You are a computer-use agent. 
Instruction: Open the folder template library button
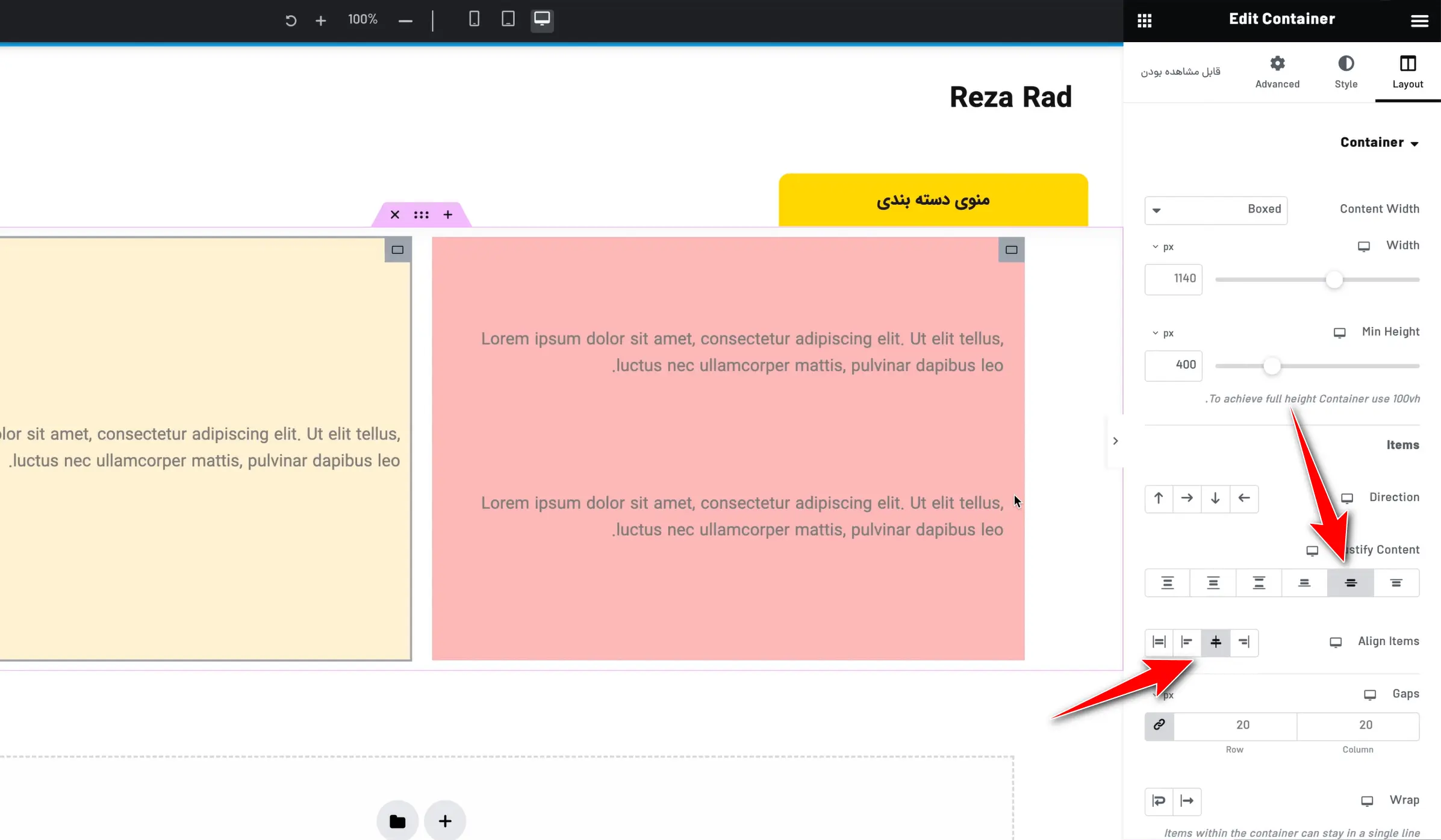point(397,821)
